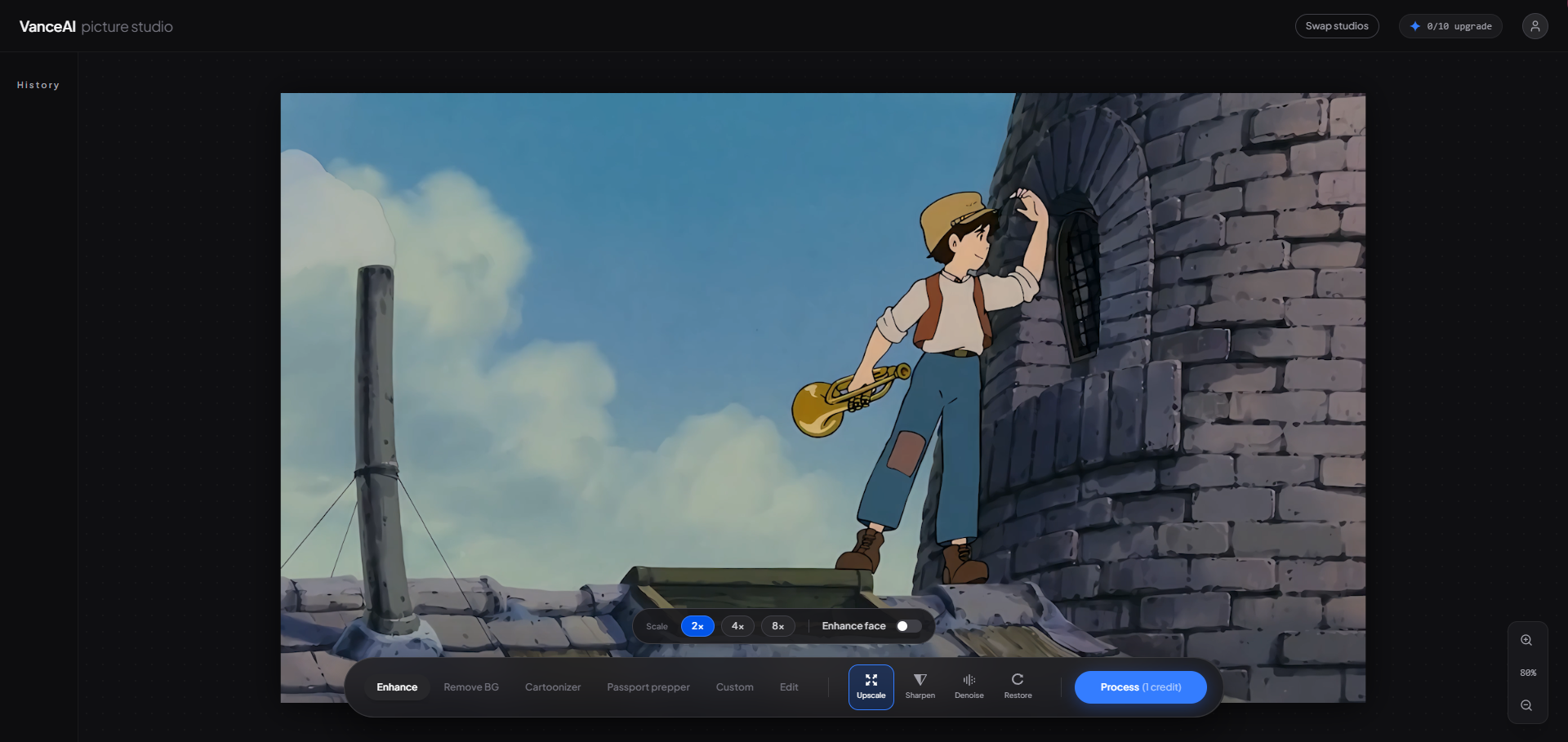Switch to the Enhance tab

[x=397, y=687]
